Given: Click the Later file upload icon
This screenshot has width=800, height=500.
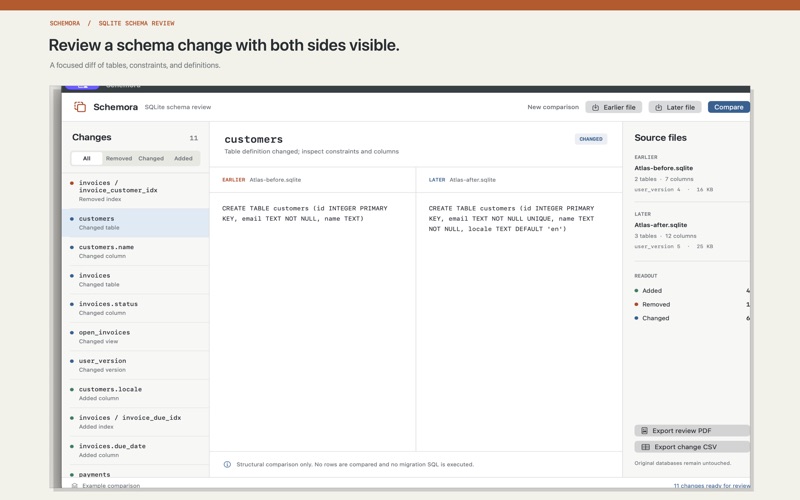Looking at the screenshot, I should click(x=658, y=108).
